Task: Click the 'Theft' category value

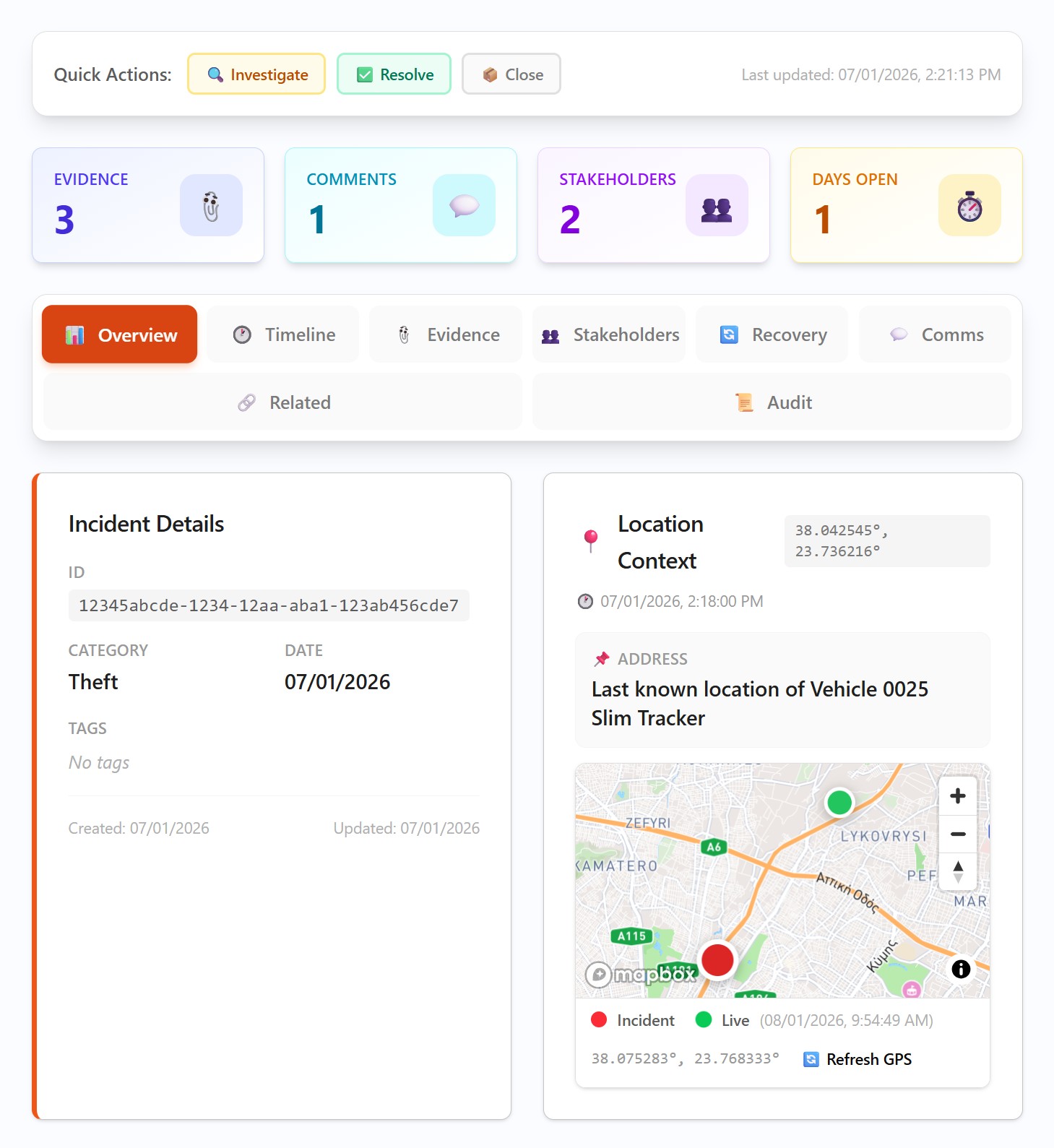Action: pos(93,682)
